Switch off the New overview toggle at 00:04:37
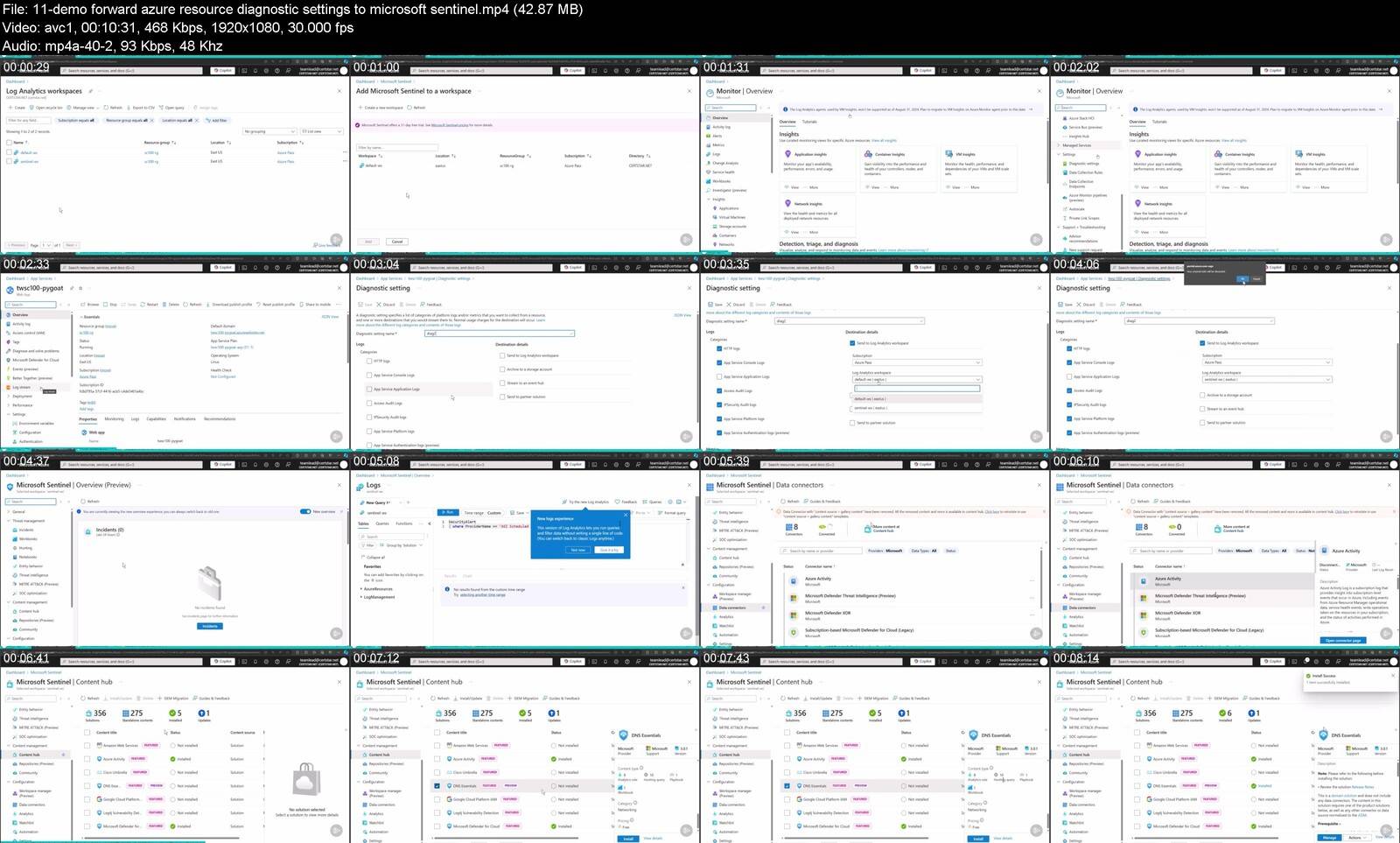1400x843 pixels. tap(305, 511)
